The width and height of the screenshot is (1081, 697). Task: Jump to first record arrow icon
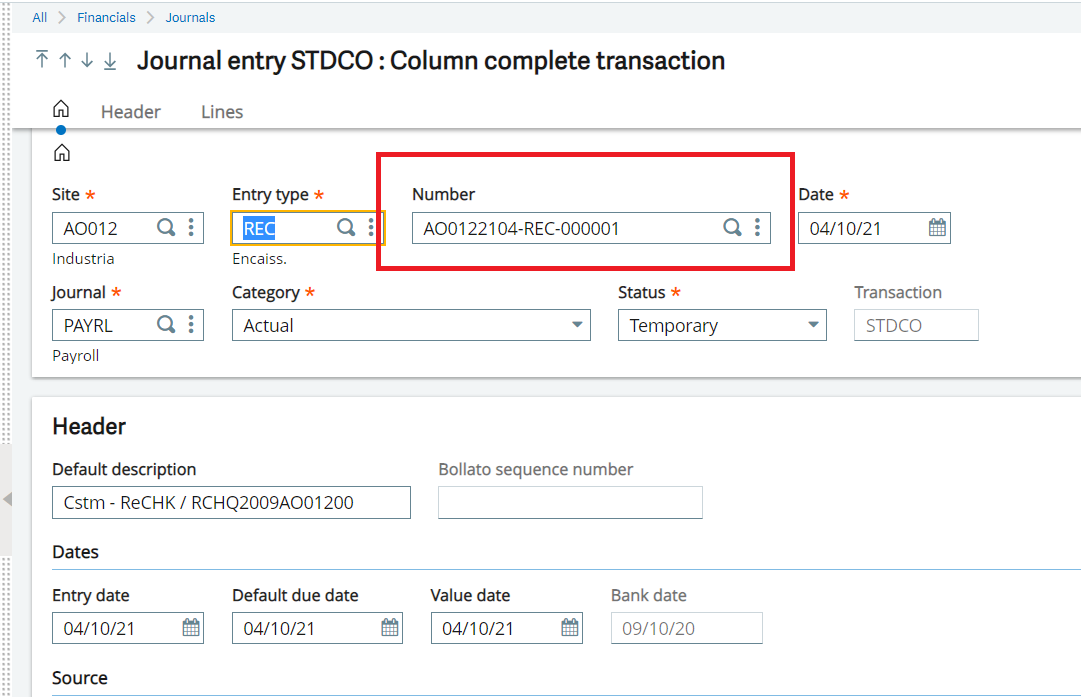point(42,60)
